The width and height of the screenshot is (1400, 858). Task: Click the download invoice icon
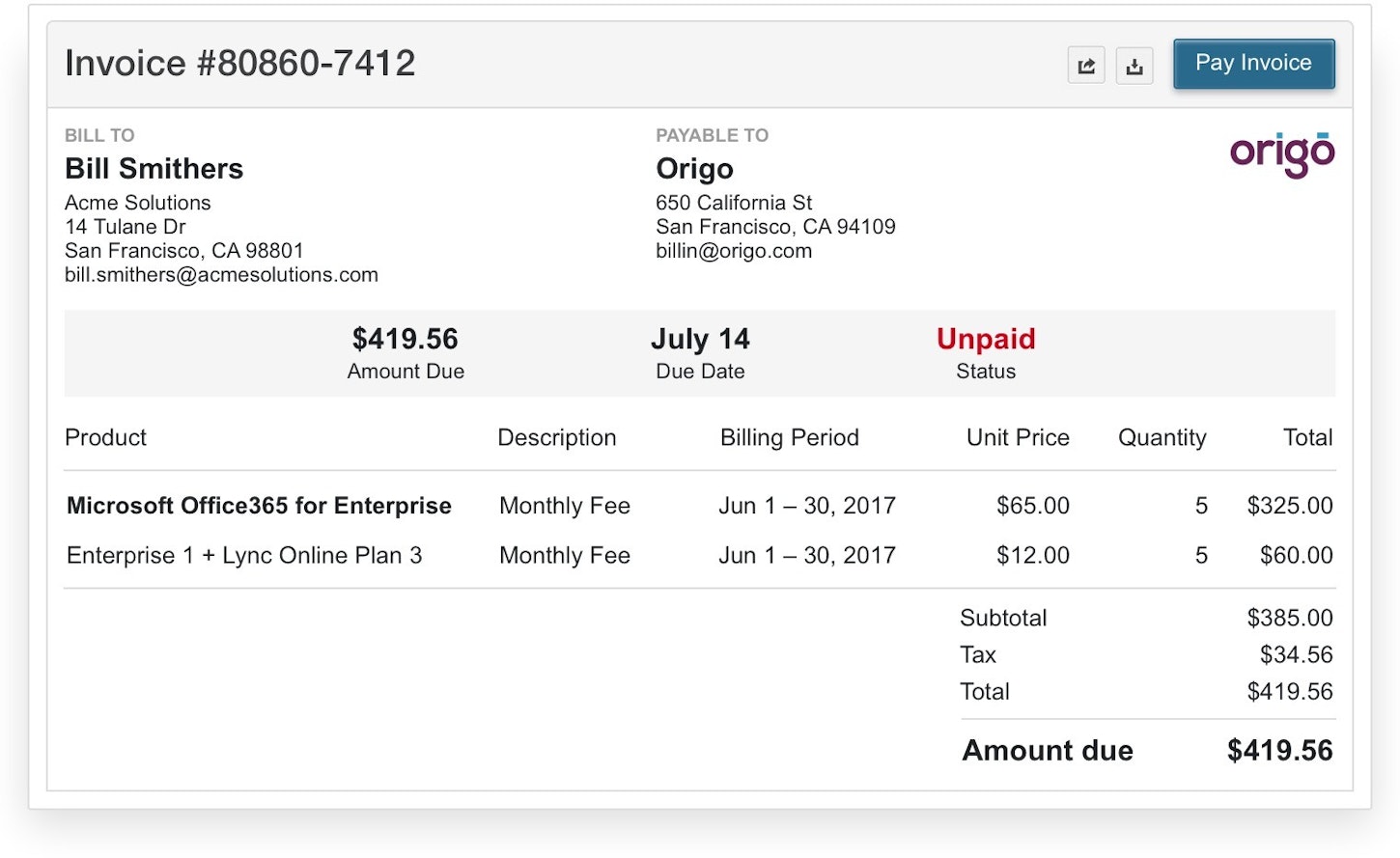click(1134, 66)
